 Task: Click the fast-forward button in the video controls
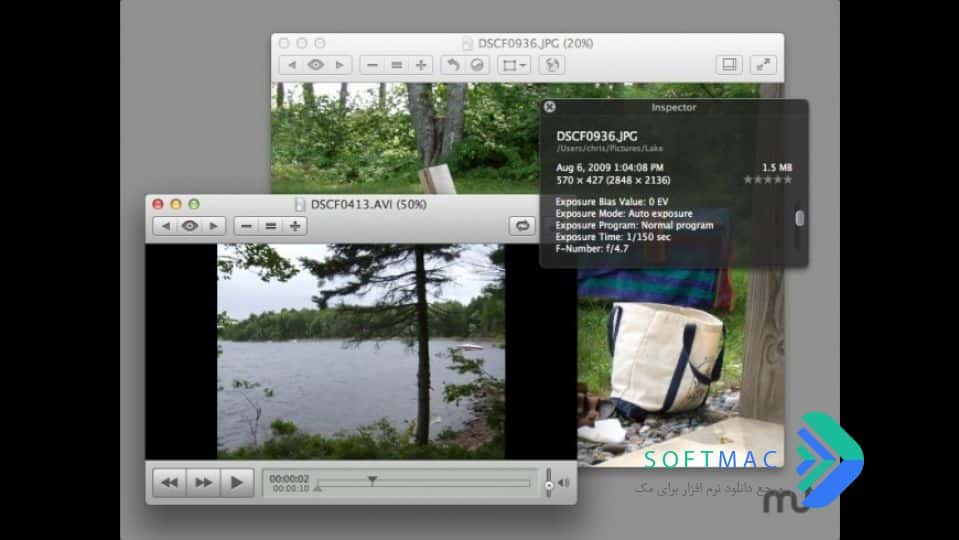pos(203,483)
